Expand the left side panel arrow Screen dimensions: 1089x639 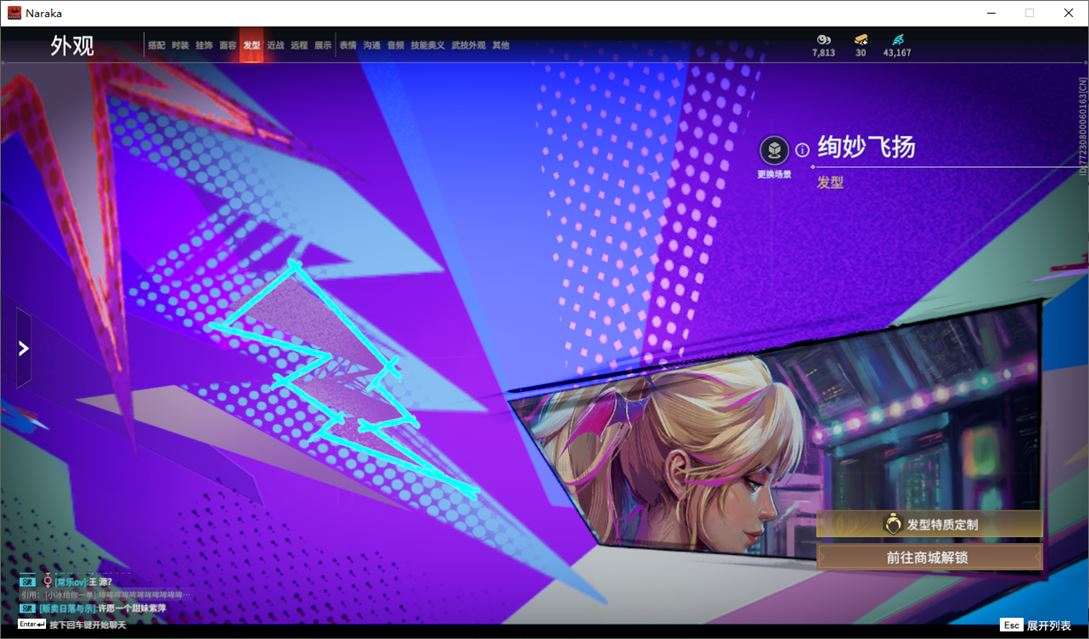tap(24, 348)
